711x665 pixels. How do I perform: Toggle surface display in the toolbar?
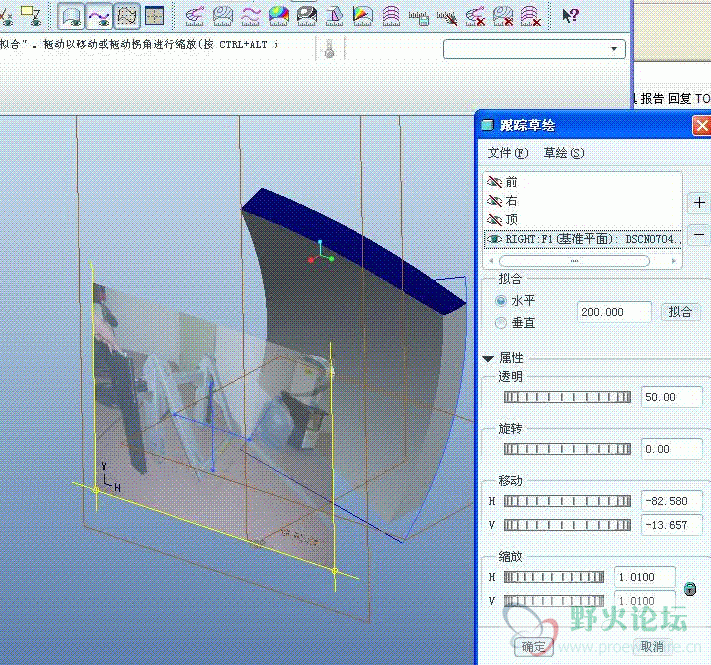coord(72,17)
